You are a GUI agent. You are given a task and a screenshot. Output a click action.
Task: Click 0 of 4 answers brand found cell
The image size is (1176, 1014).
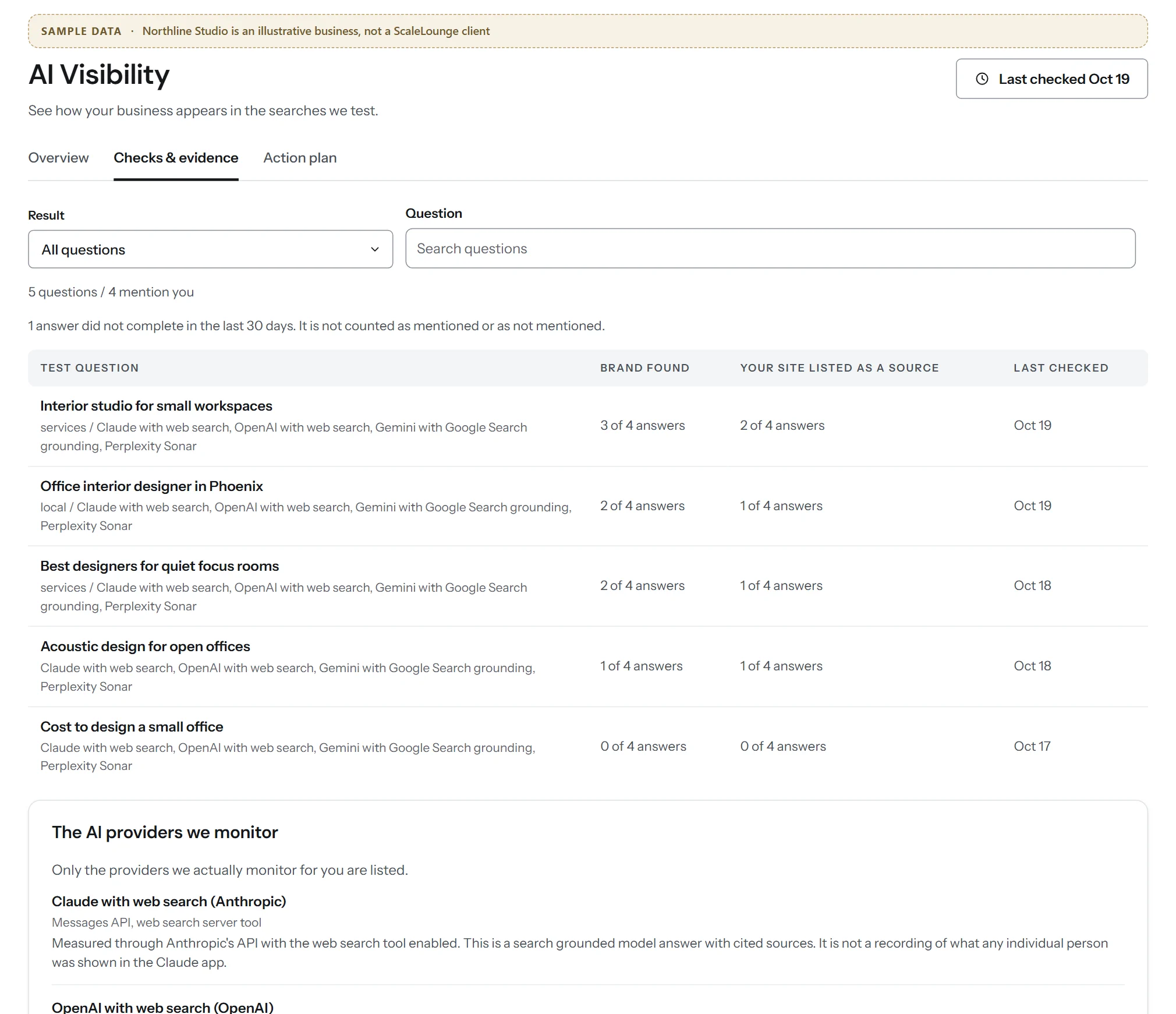coord(643,747)
